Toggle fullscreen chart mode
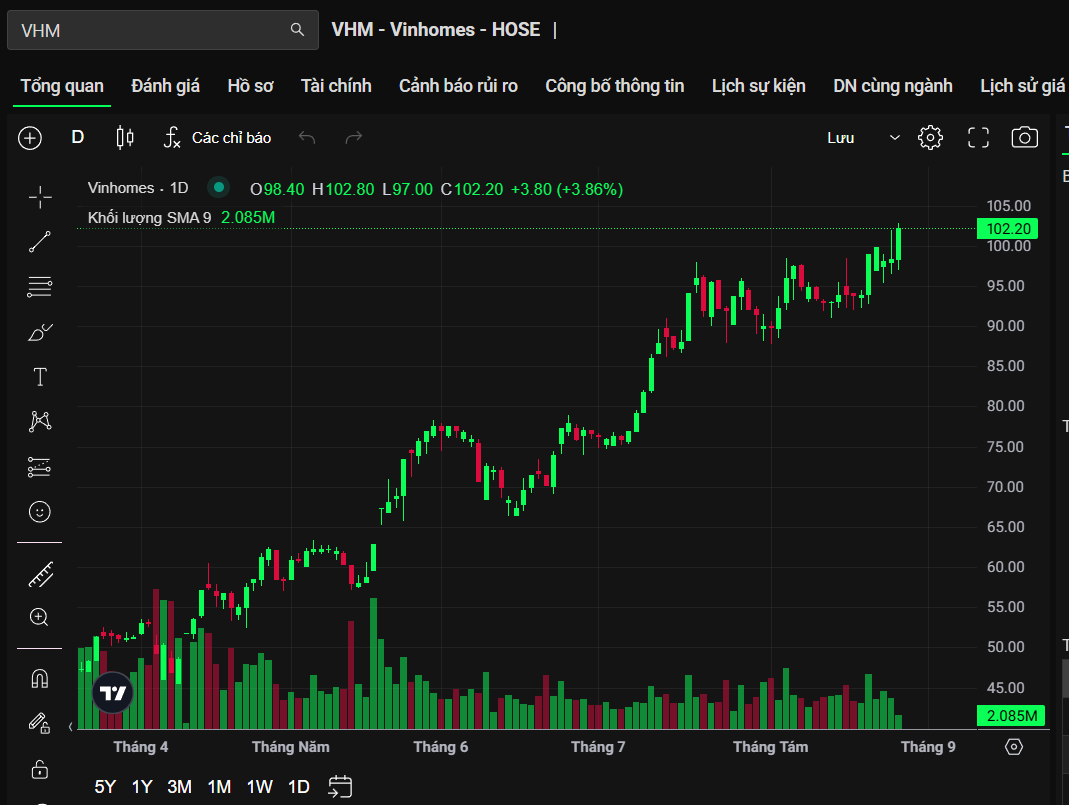This screenshot has height=805, width=1069. [x=978, y=138]
